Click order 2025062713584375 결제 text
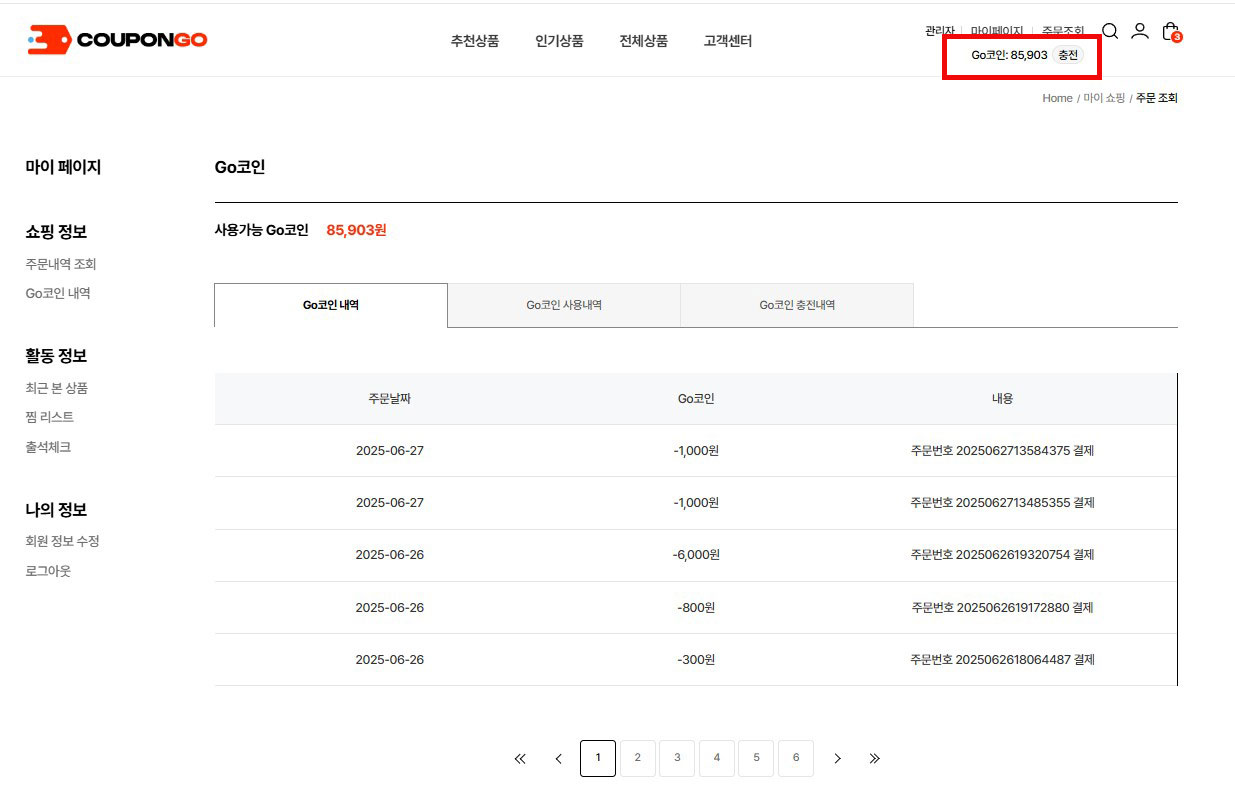This screenshot has height=787, width=1235. (1002, 451)
